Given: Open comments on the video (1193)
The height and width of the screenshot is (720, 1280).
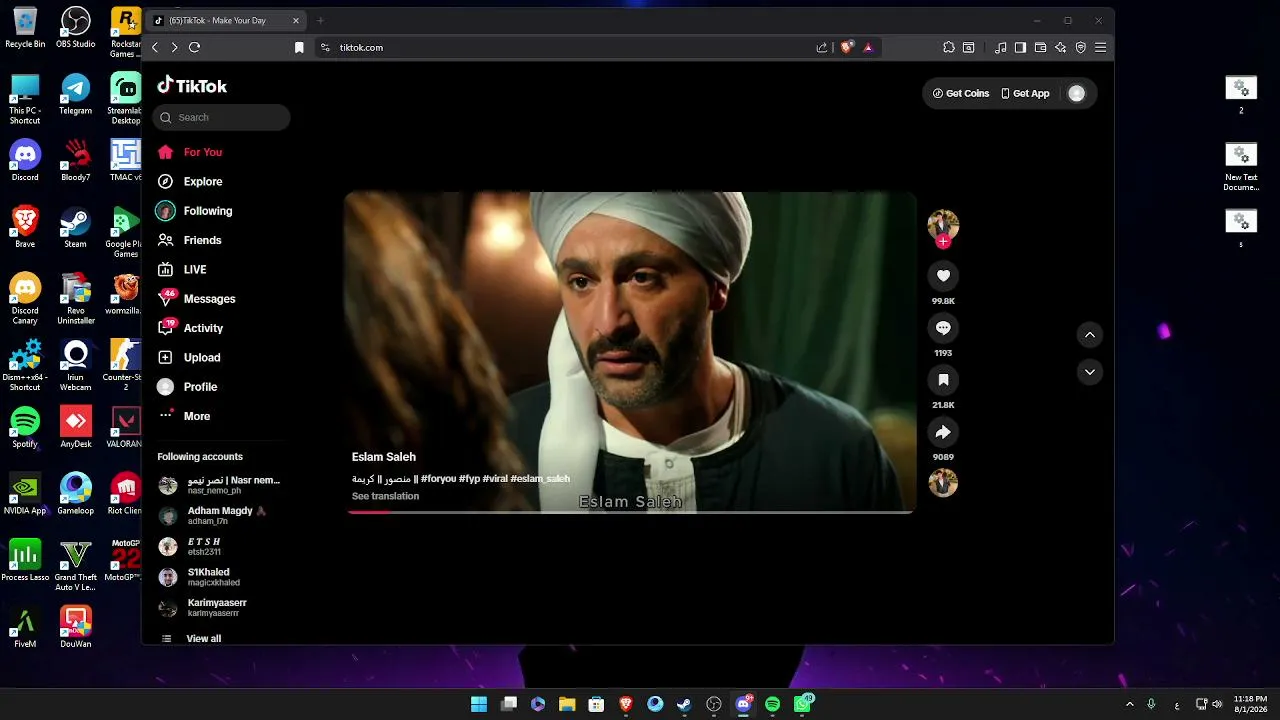Looking at the screenshot, I should pos(943,328).
